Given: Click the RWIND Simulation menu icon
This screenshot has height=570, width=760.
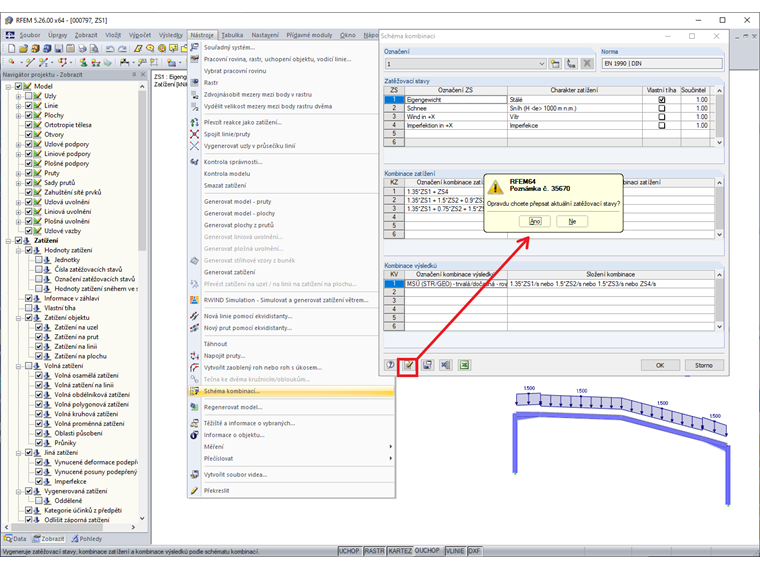Looking at the screenshot, I should [x=194, y=300].
